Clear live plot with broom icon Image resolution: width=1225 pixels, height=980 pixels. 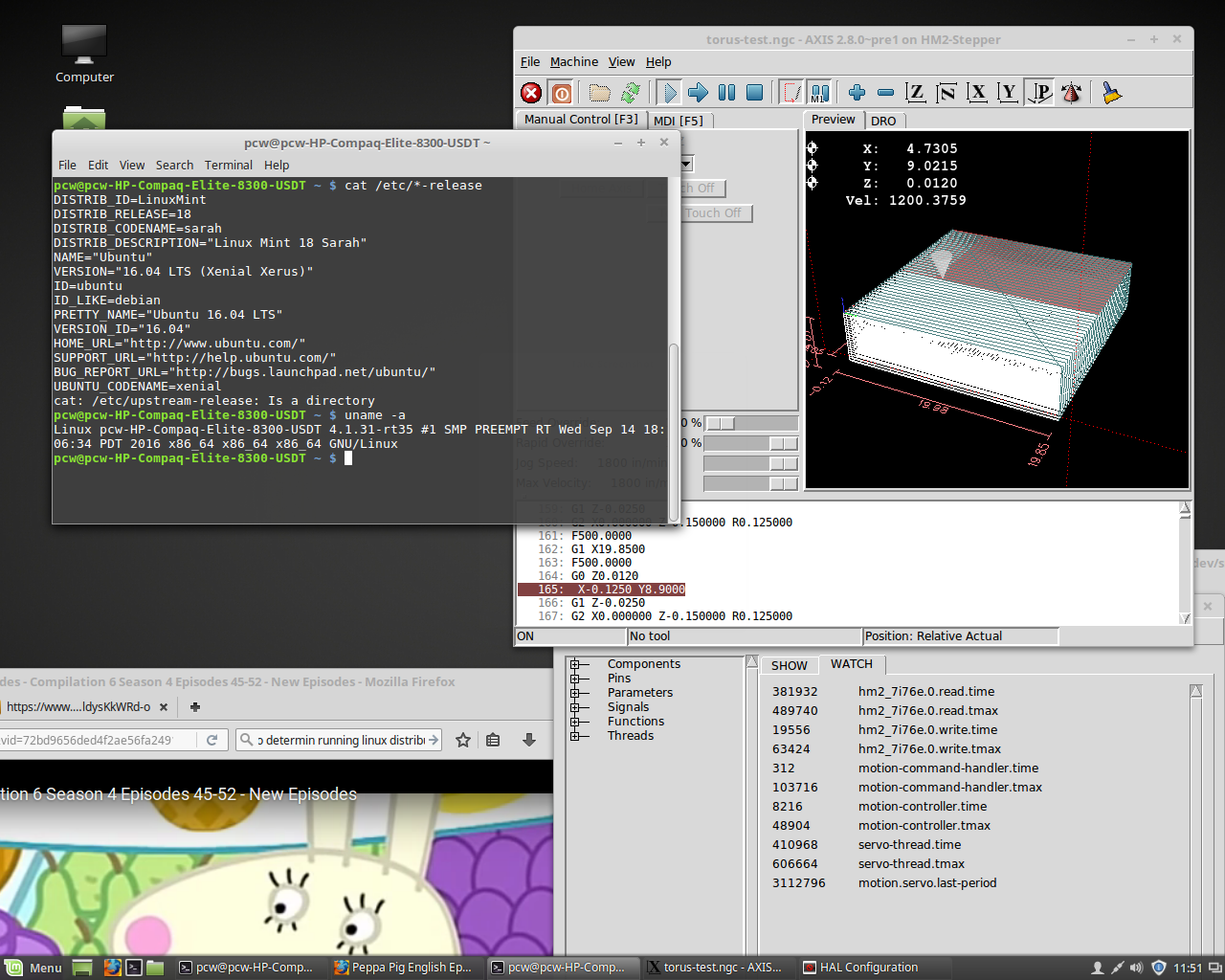(1111, 93)
